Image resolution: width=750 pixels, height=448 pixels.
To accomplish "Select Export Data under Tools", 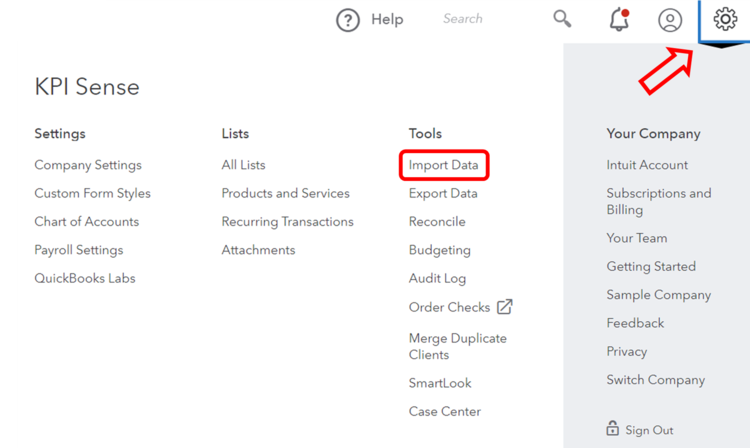I will click(443, 193).
